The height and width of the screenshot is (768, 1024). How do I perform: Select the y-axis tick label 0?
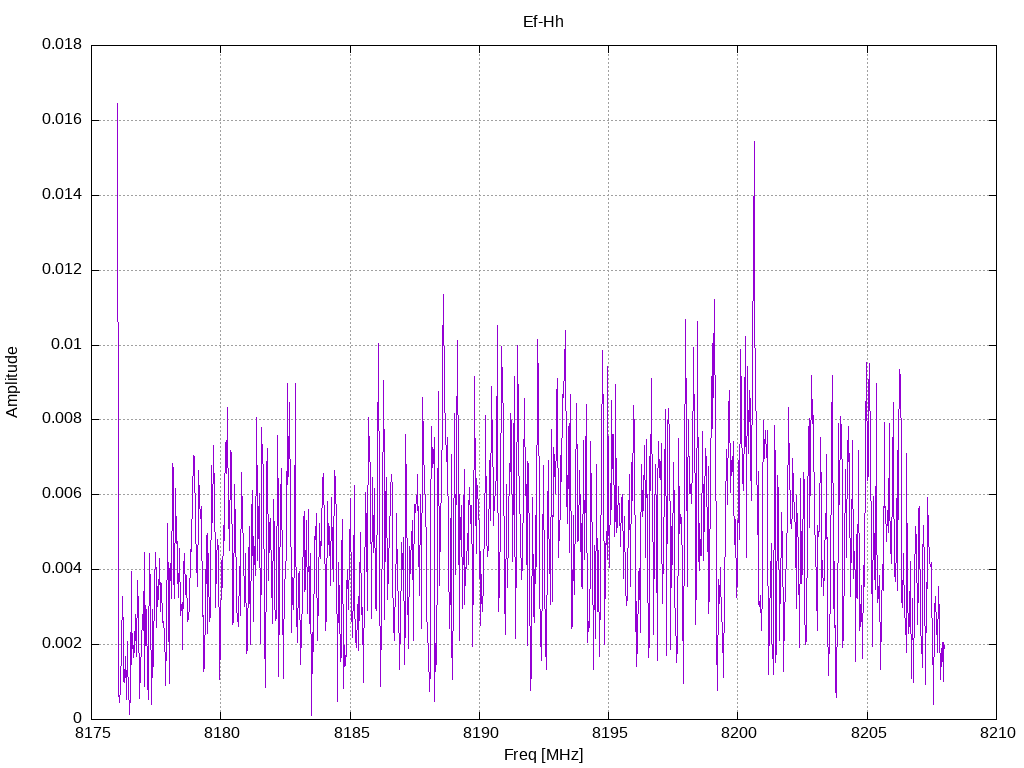click(x=78, y=718)
